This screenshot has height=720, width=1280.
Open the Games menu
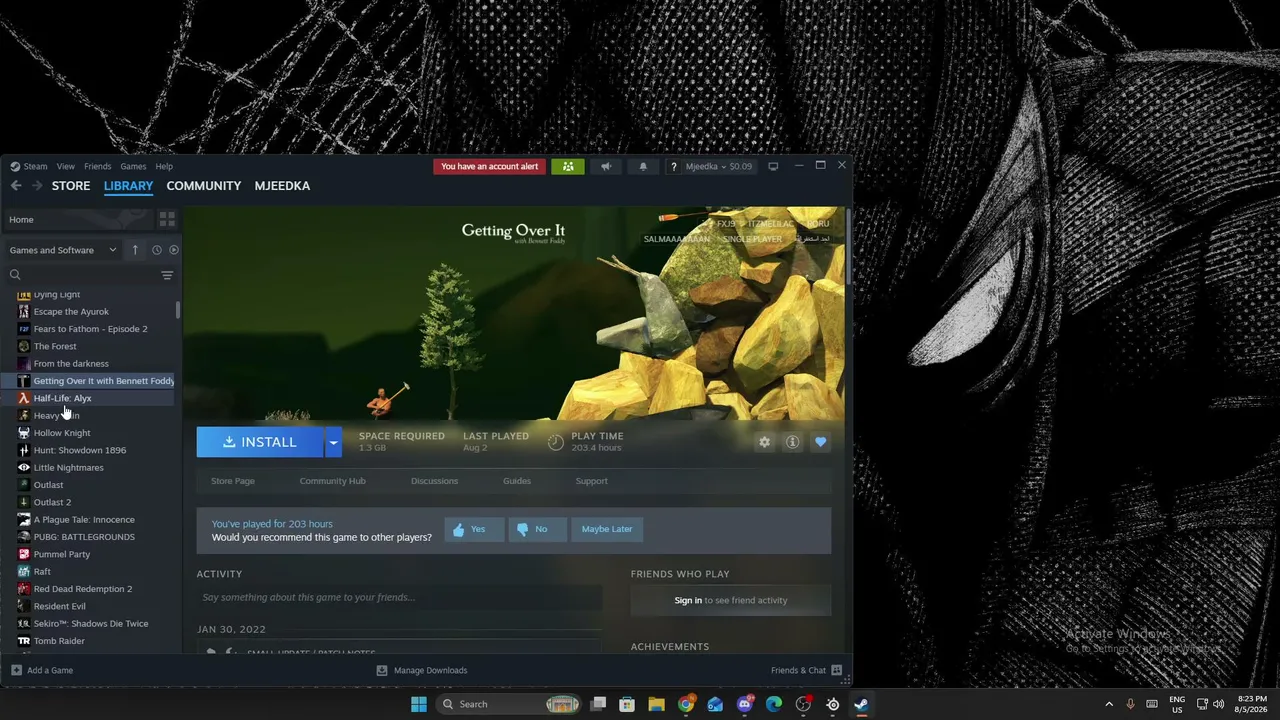point(133,167)
